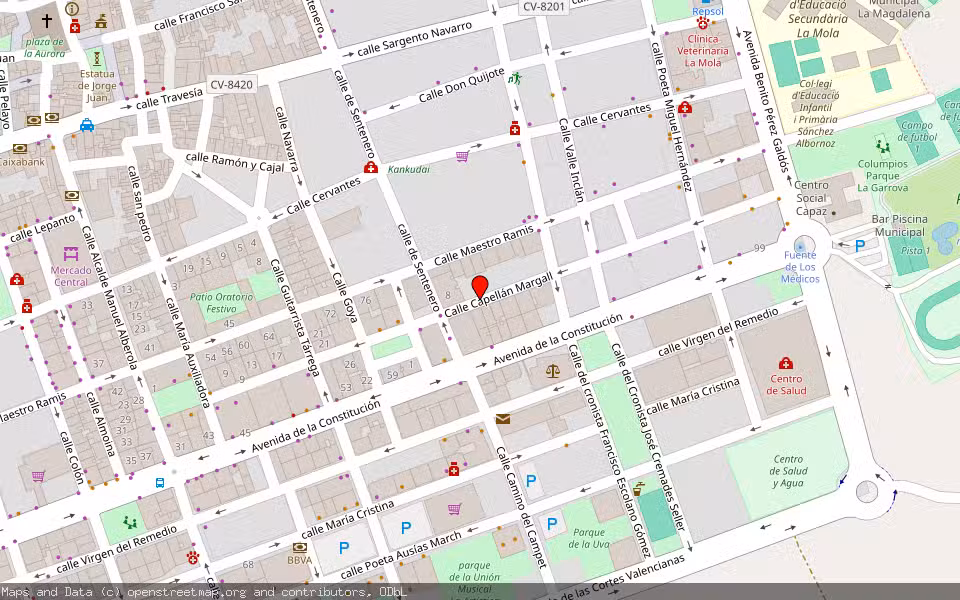
Task: Select the calle Sargento Navarro label
Action: 415,38
